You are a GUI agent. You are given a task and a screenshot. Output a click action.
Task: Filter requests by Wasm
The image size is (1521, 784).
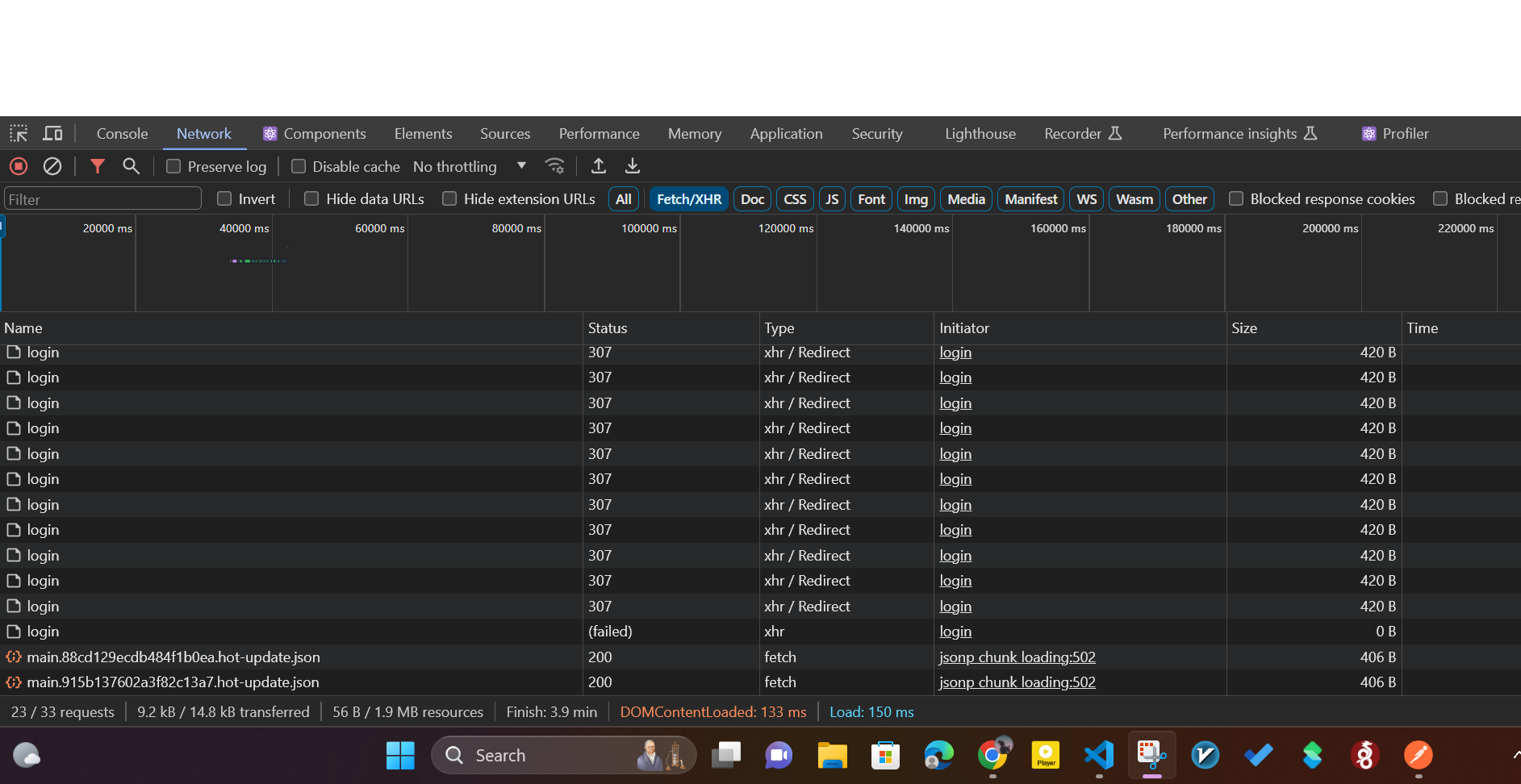(x=1134, y=199)
